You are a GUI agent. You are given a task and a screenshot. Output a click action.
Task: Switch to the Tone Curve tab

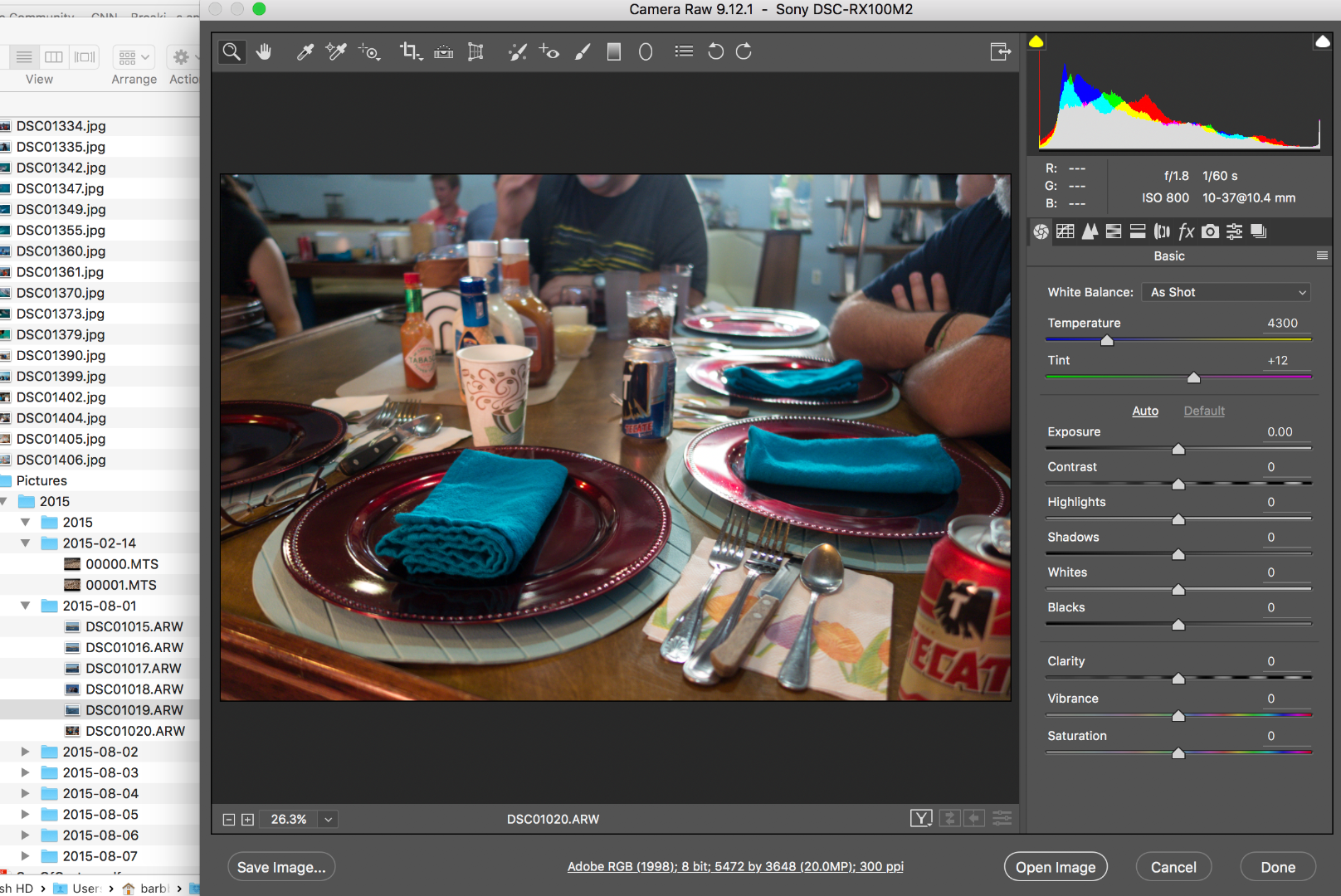1065,231
